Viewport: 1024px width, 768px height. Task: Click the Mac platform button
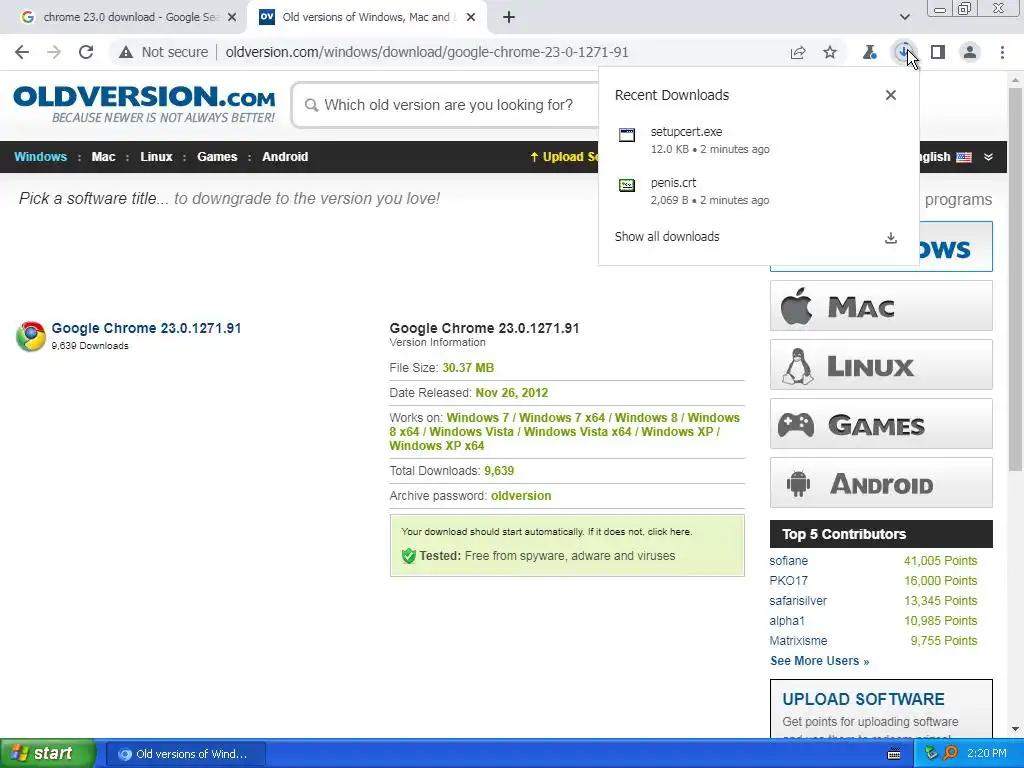(x=881, y=306)
